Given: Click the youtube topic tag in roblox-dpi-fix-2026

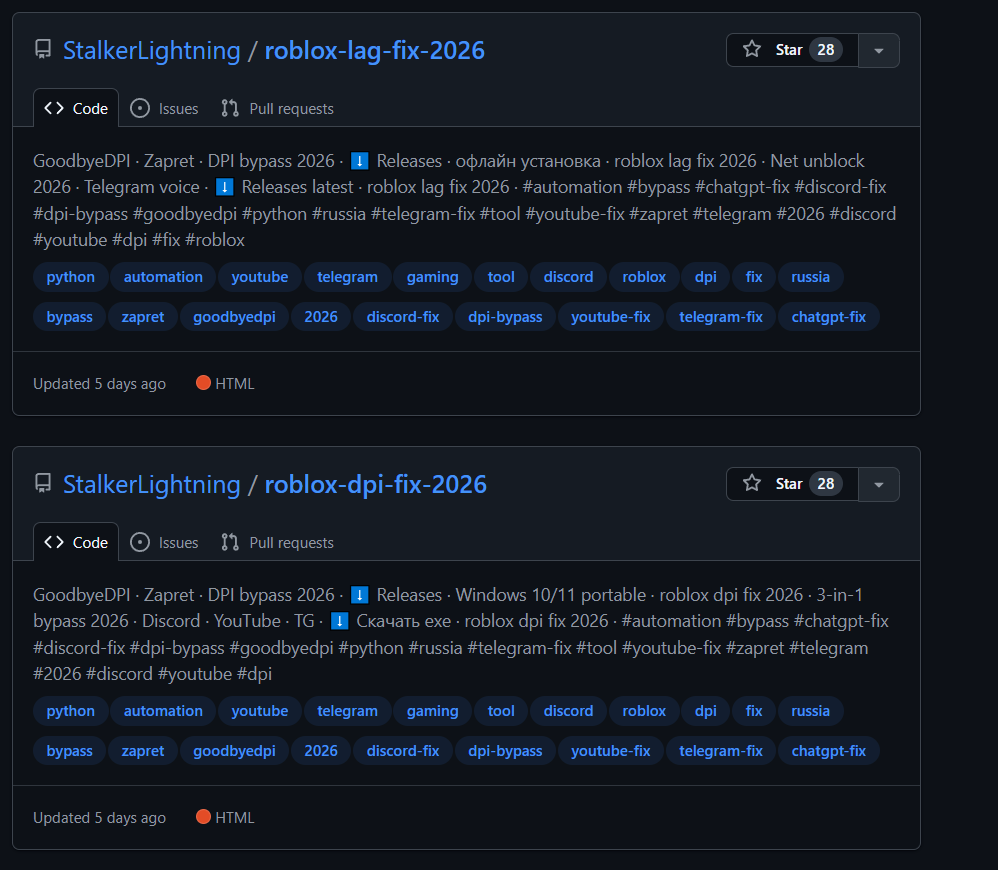Looking at the screenshot, I should click(x=260, y=711).
